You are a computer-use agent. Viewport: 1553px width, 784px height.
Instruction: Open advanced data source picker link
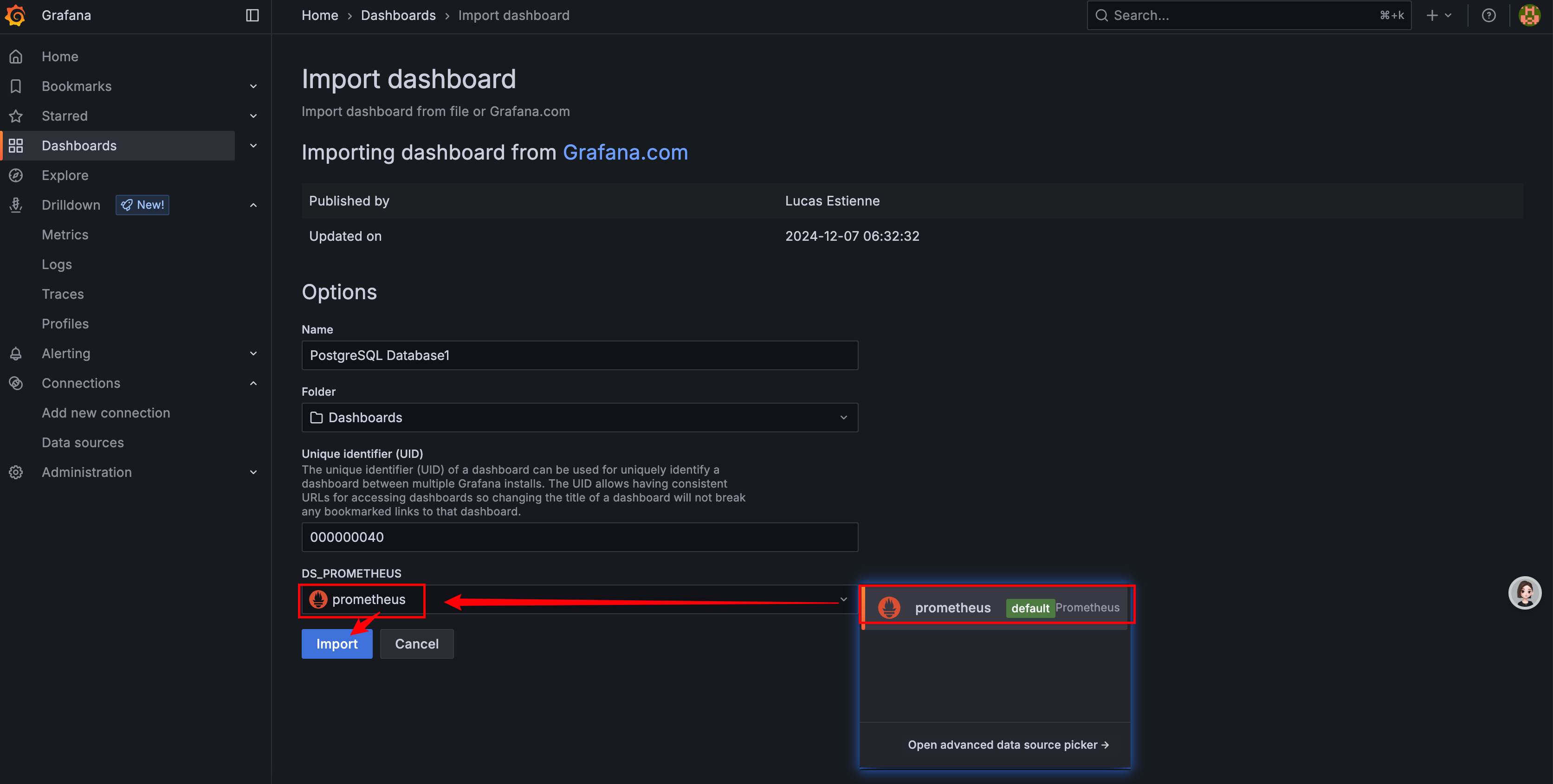[1008, 745]
